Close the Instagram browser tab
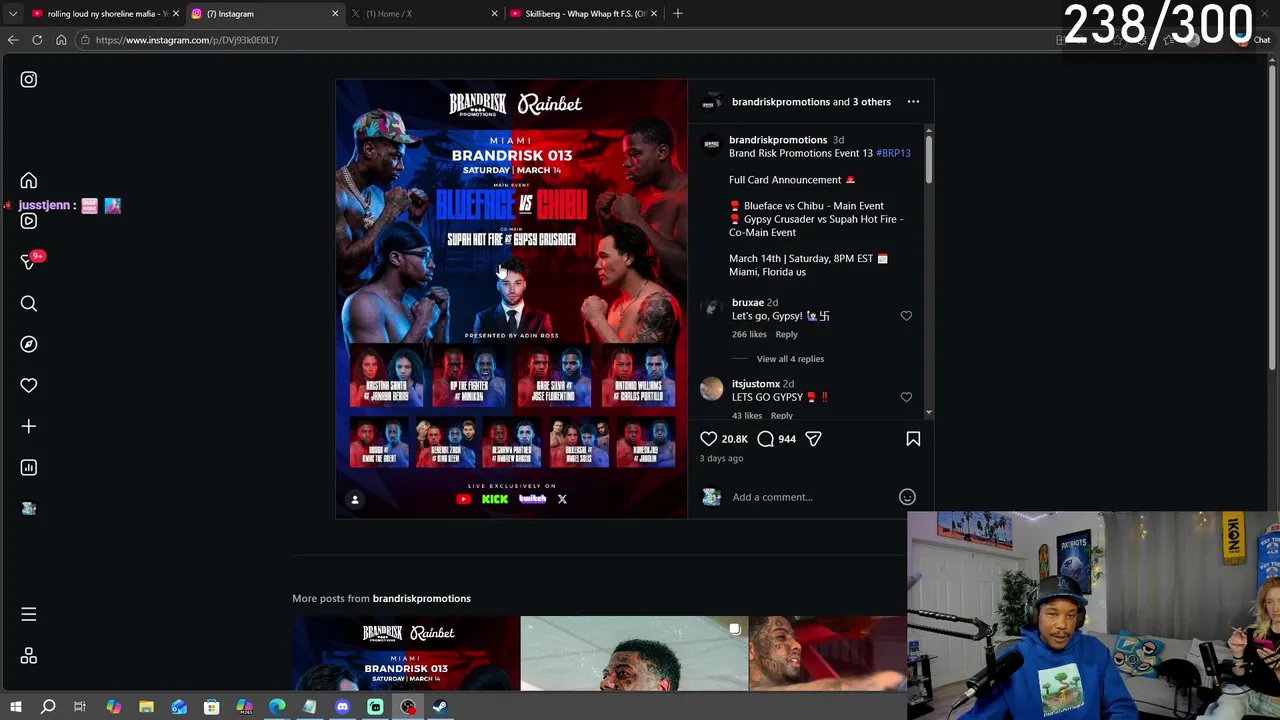Image resolution: width=1280 pixels, height=720 pixels. click(x=335, y=13)
